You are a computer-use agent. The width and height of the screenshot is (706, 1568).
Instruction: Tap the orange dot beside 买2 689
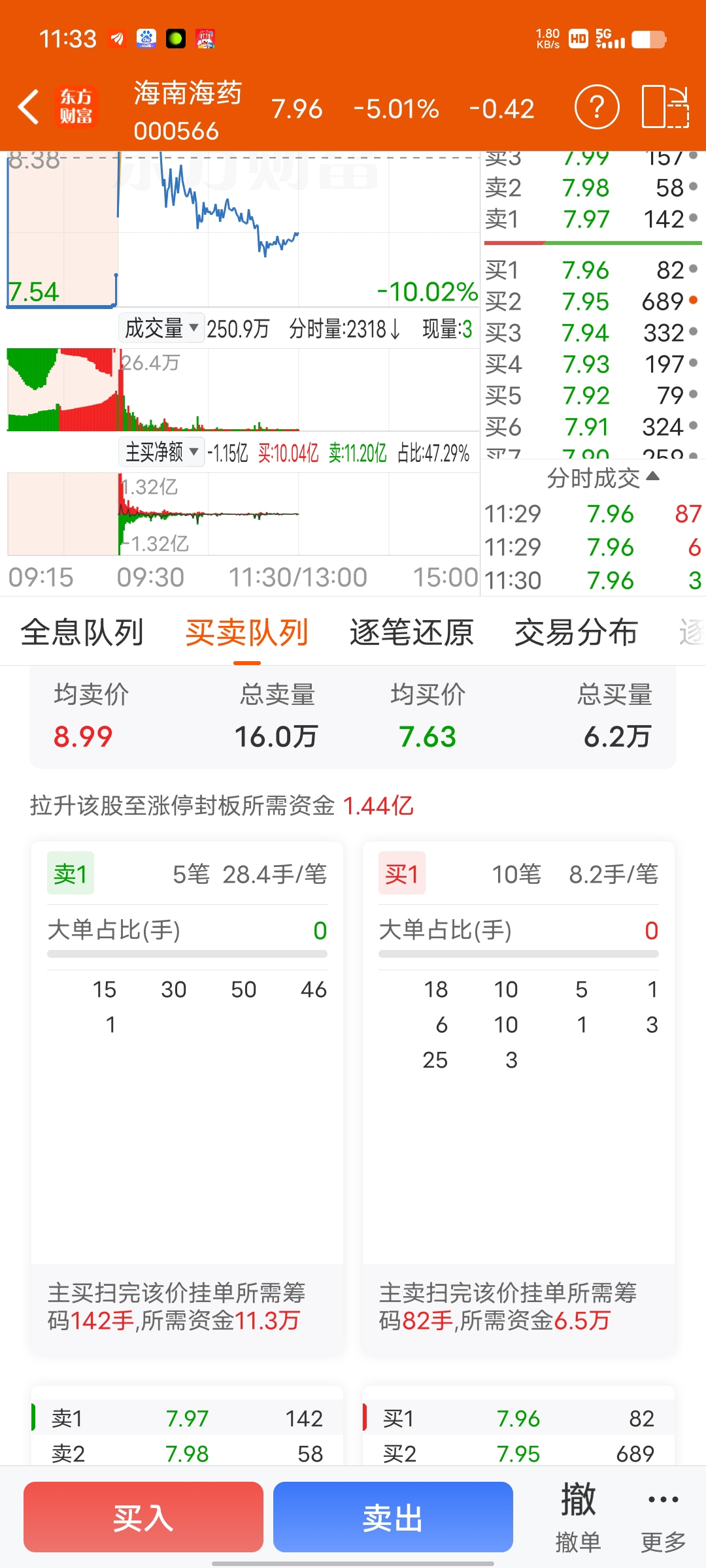pos(694,301)
